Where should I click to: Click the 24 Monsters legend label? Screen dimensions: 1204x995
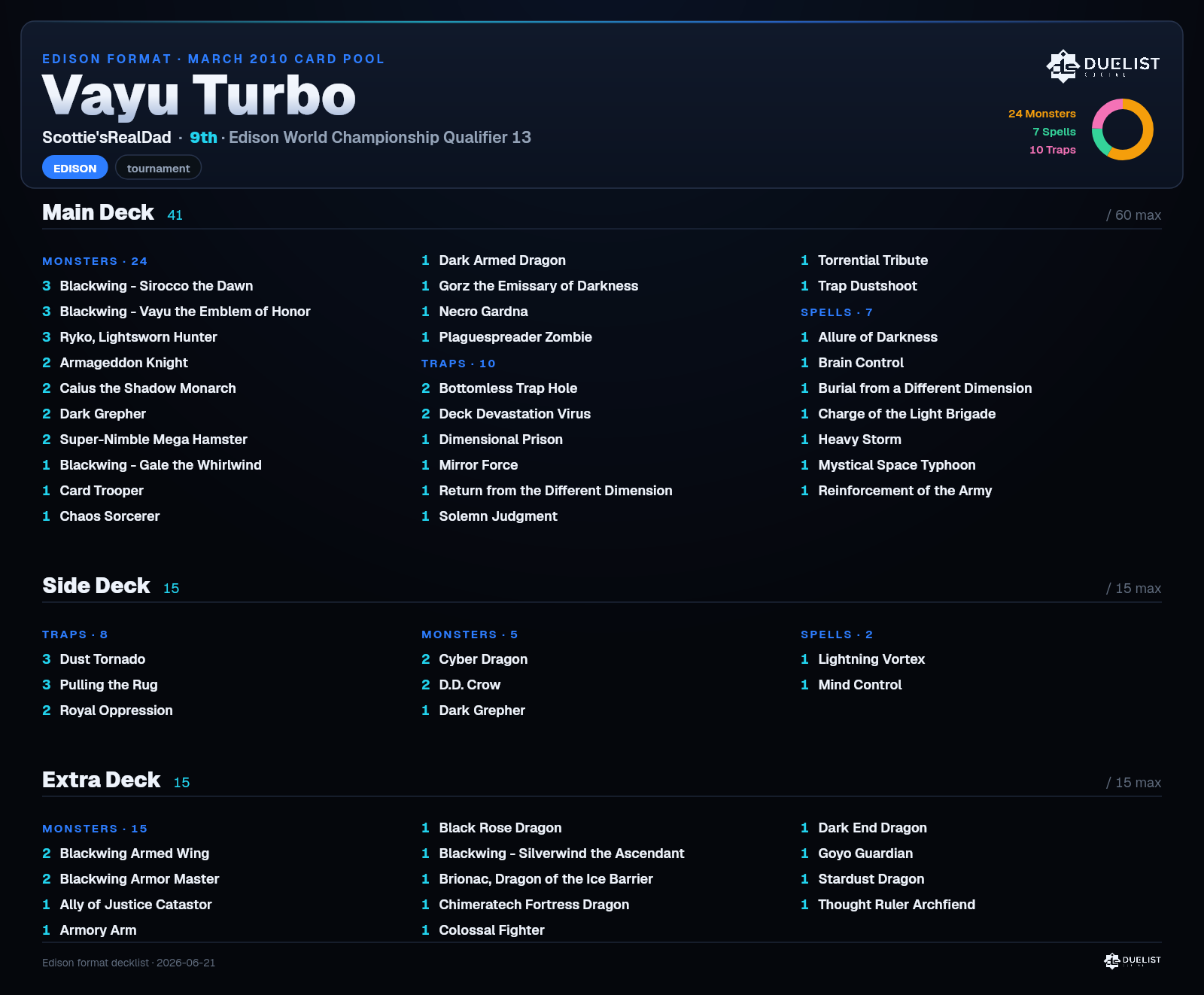point(1042,114)
